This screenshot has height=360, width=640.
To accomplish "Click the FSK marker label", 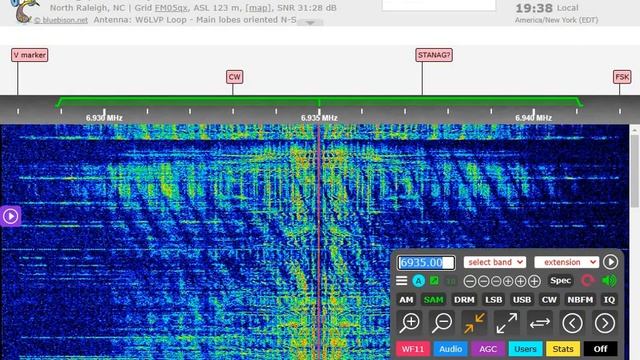I will coord(622,77).
